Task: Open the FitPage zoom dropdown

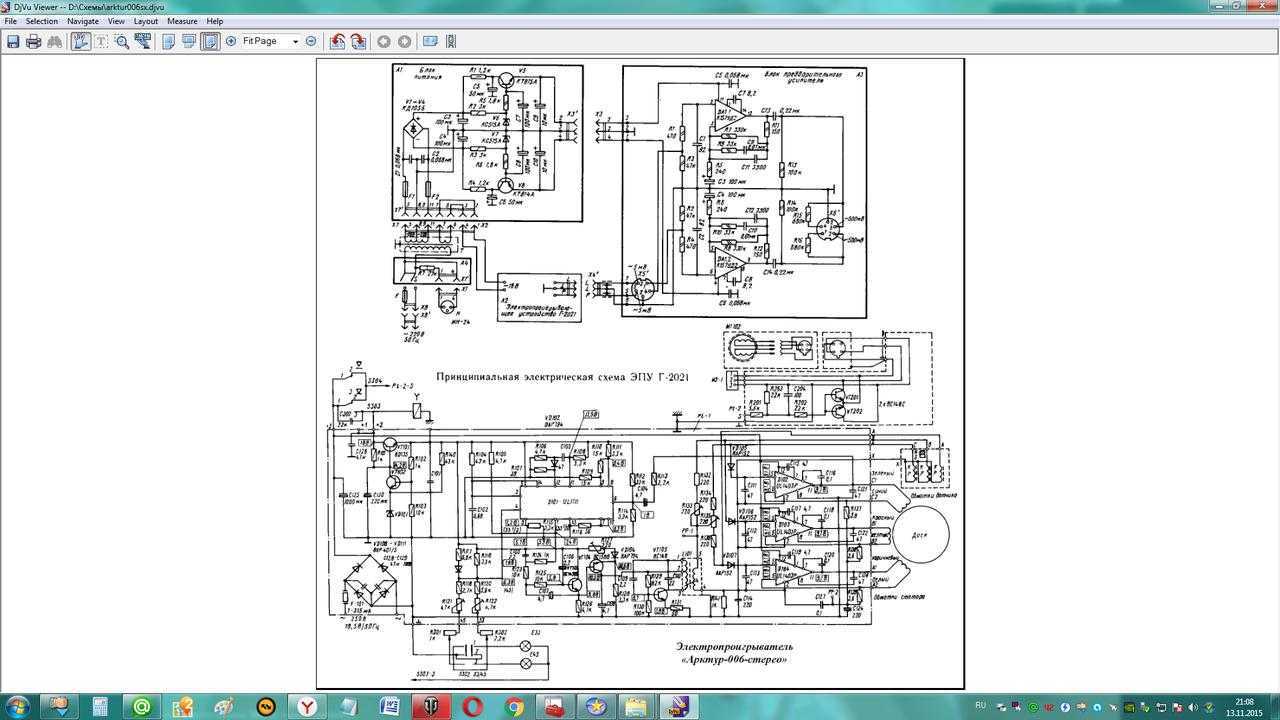Action: [x=295, y=41]
